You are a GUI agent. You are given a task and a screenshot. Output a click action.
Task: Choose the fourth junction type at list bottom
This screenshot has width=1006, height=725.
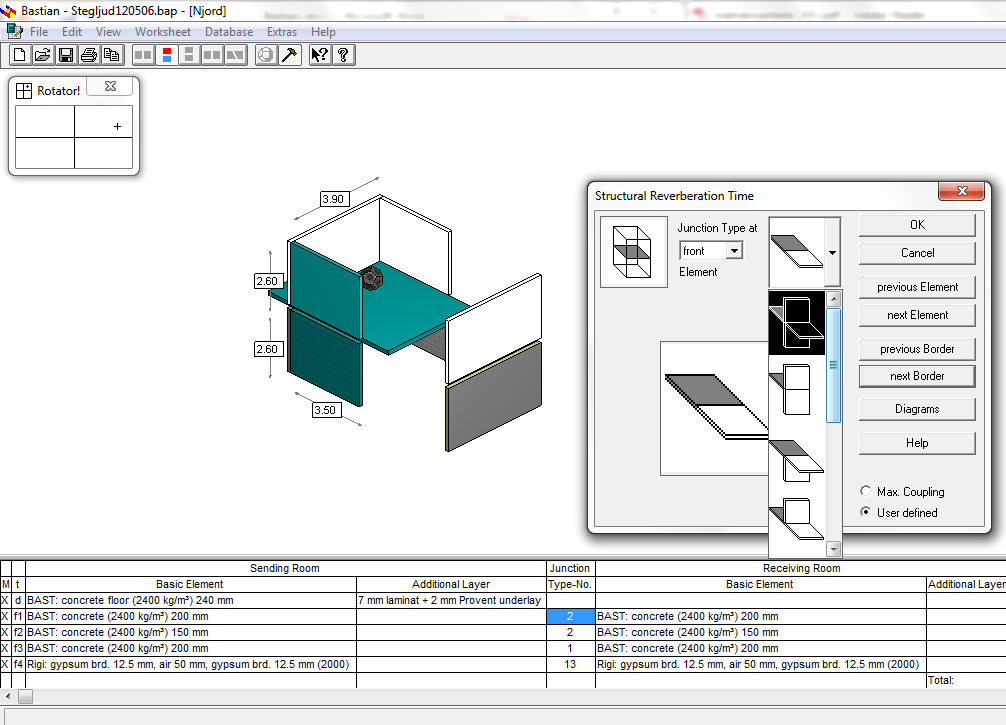point(797,518)
